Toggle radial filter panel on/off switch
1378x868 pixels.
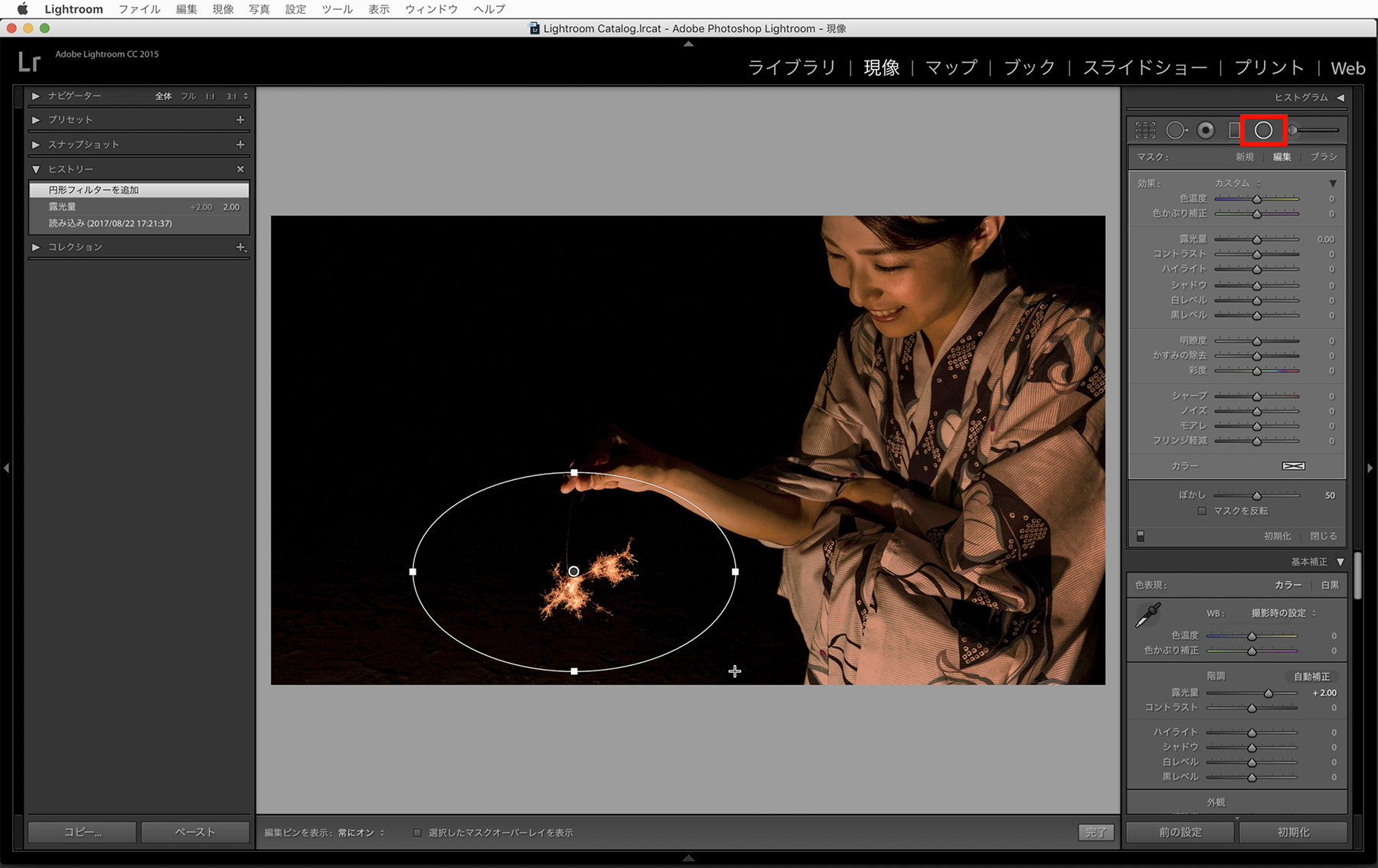(1141, 536)
